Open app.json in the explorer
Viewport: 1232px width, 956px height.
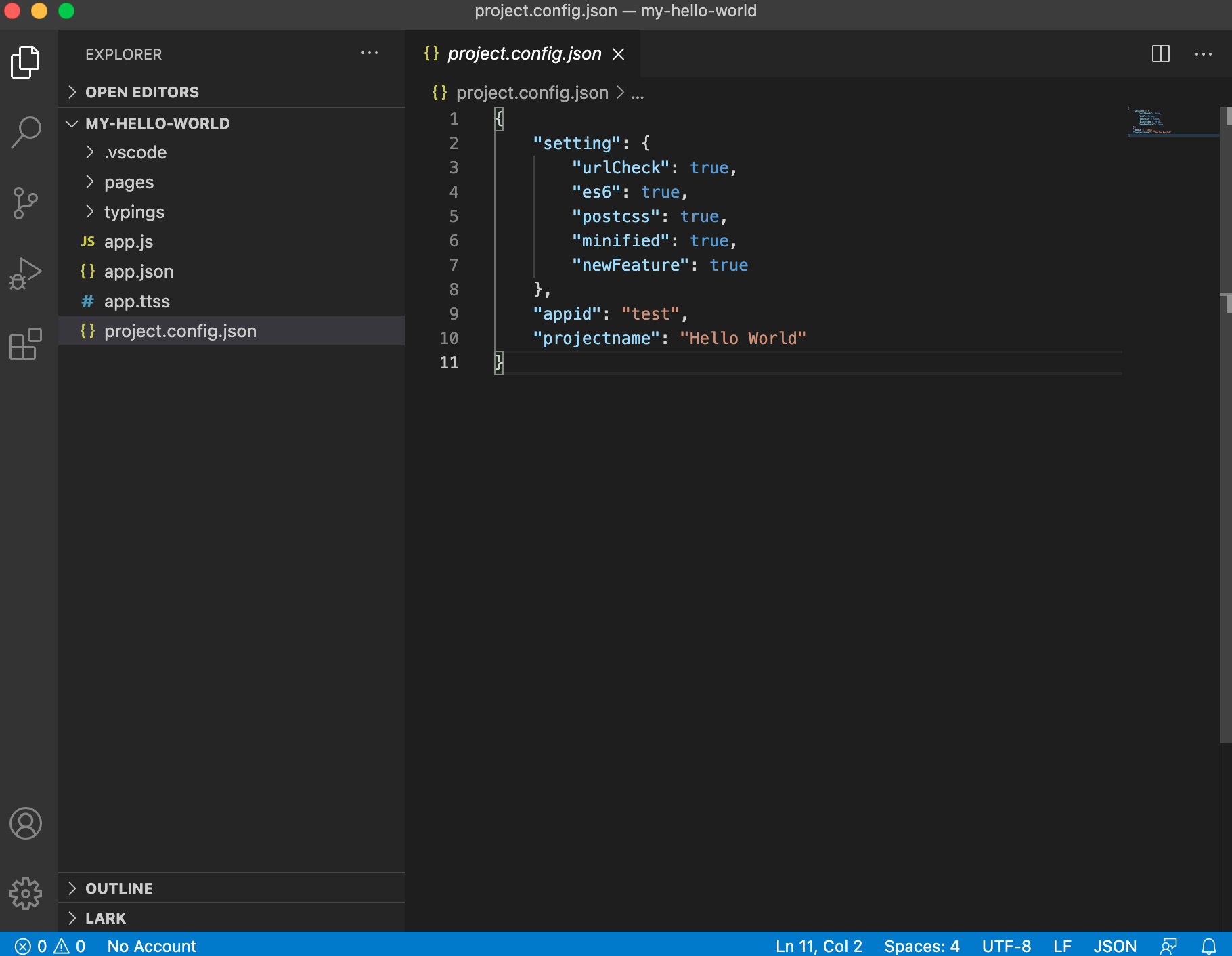[x=232, y=271]
